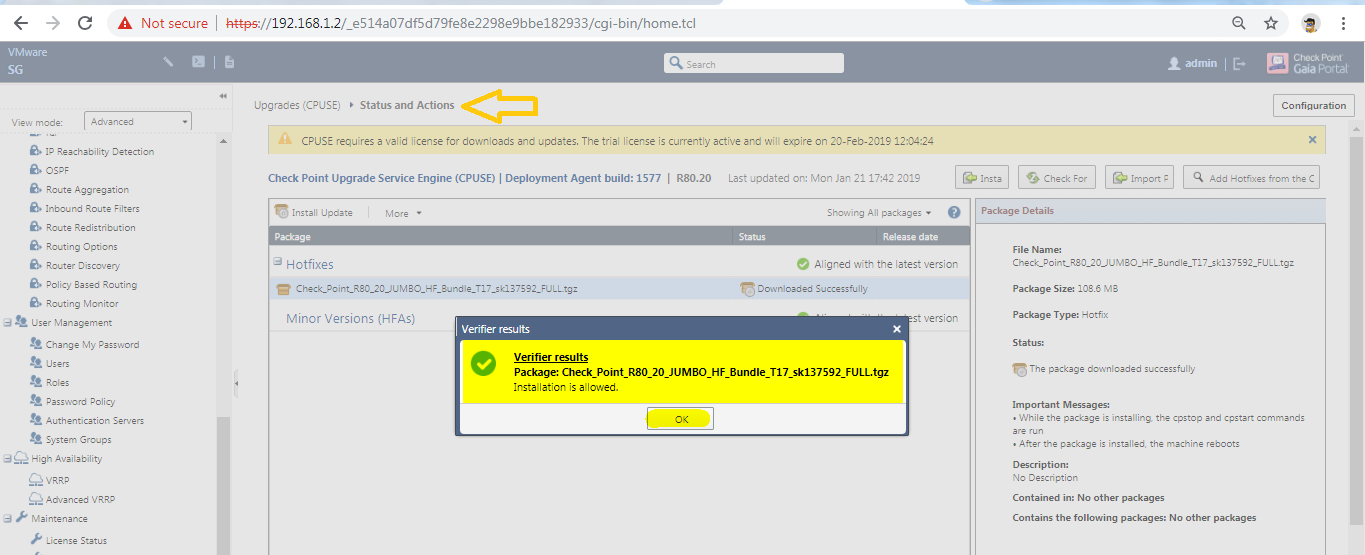Click the Status column header
Viewport: 1365px width, 555px height.
tap(805, 237)
